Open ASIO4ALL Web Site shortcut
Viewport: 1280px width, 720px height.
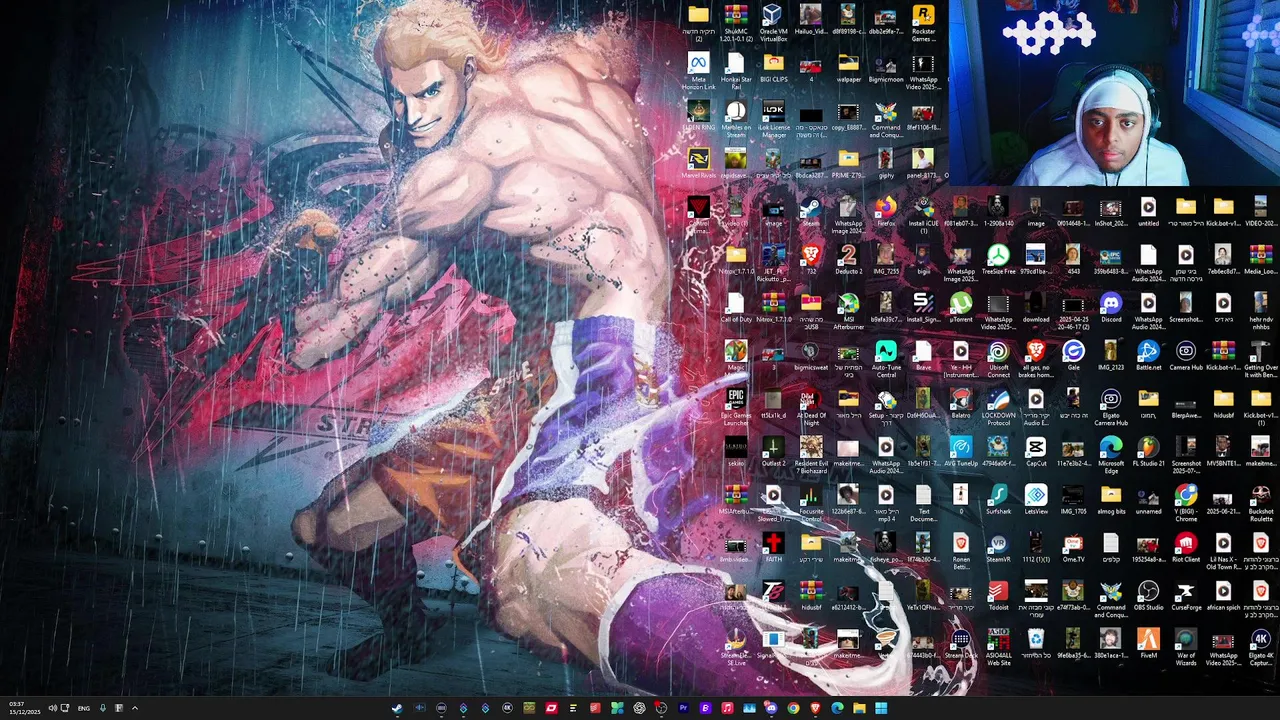pyautogui.click(x=998, y=647)
